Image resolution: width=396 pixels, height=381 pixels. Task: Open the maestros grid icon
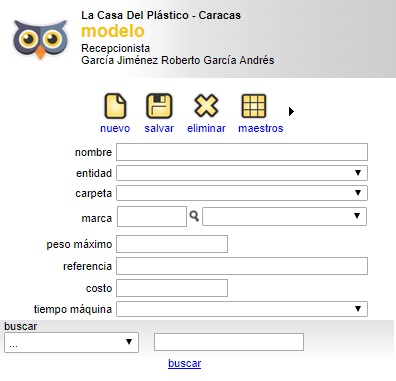coord(254,106)
